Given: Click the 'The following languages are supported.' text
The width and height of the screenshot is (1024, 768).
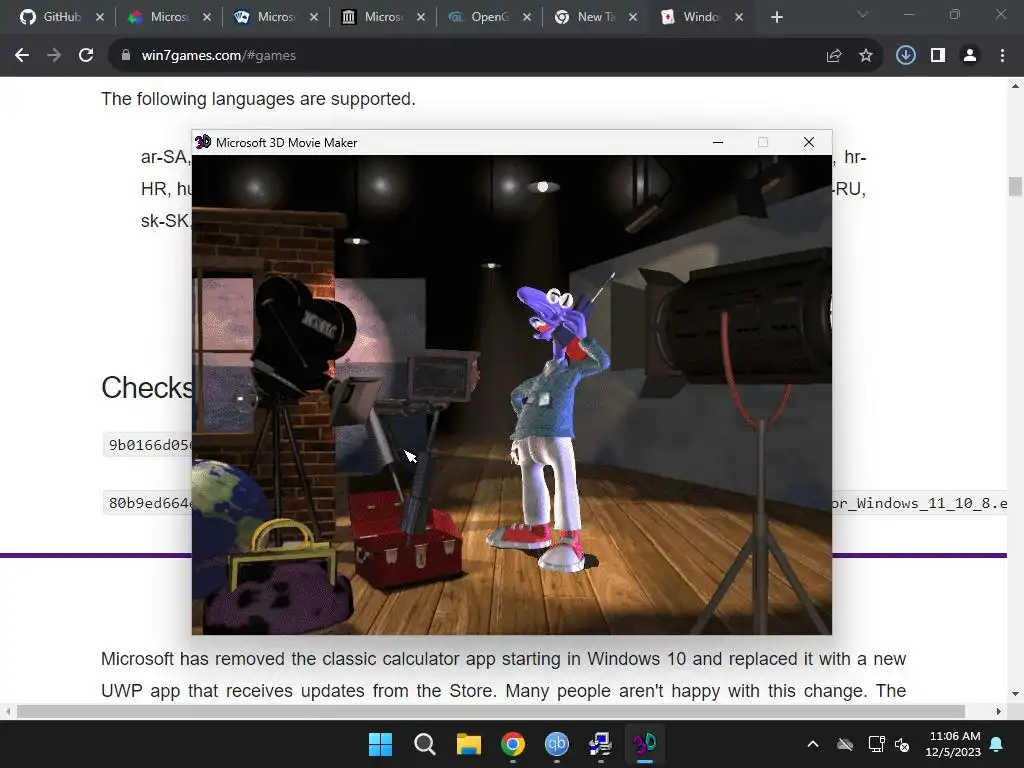Looking at the screenshot, I should coord(258,99).
